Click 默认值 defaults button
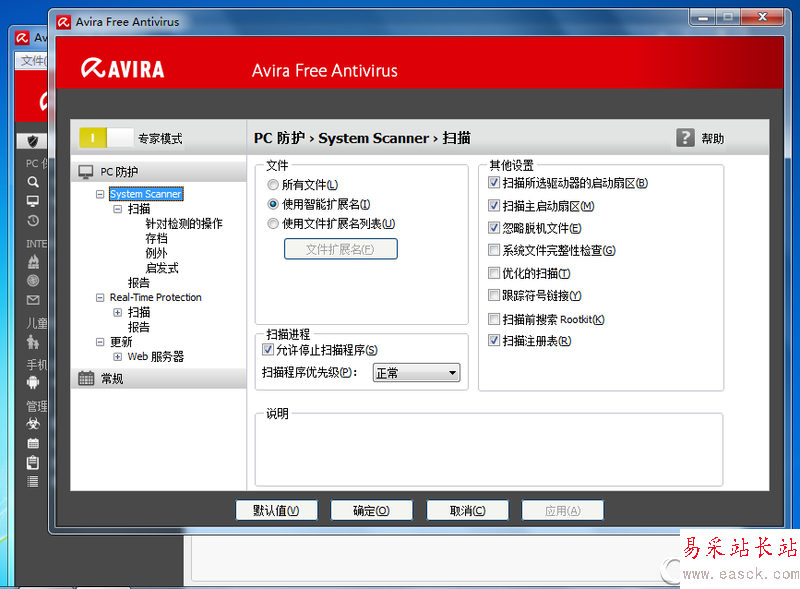 (x=276, y=510)
